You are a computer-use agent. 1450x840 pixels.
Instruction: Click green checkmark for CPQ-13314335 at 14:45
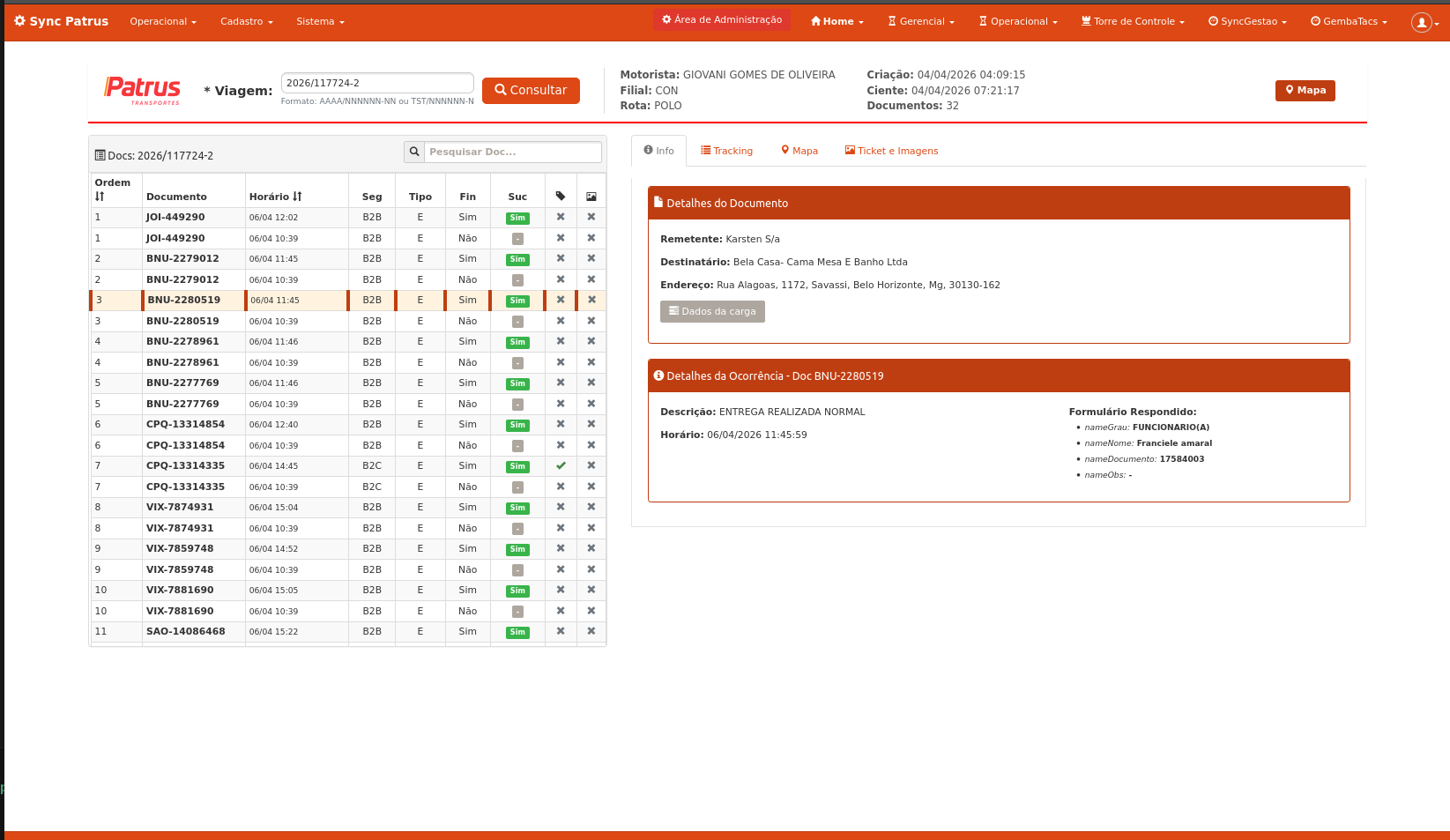tap(561, 465)
